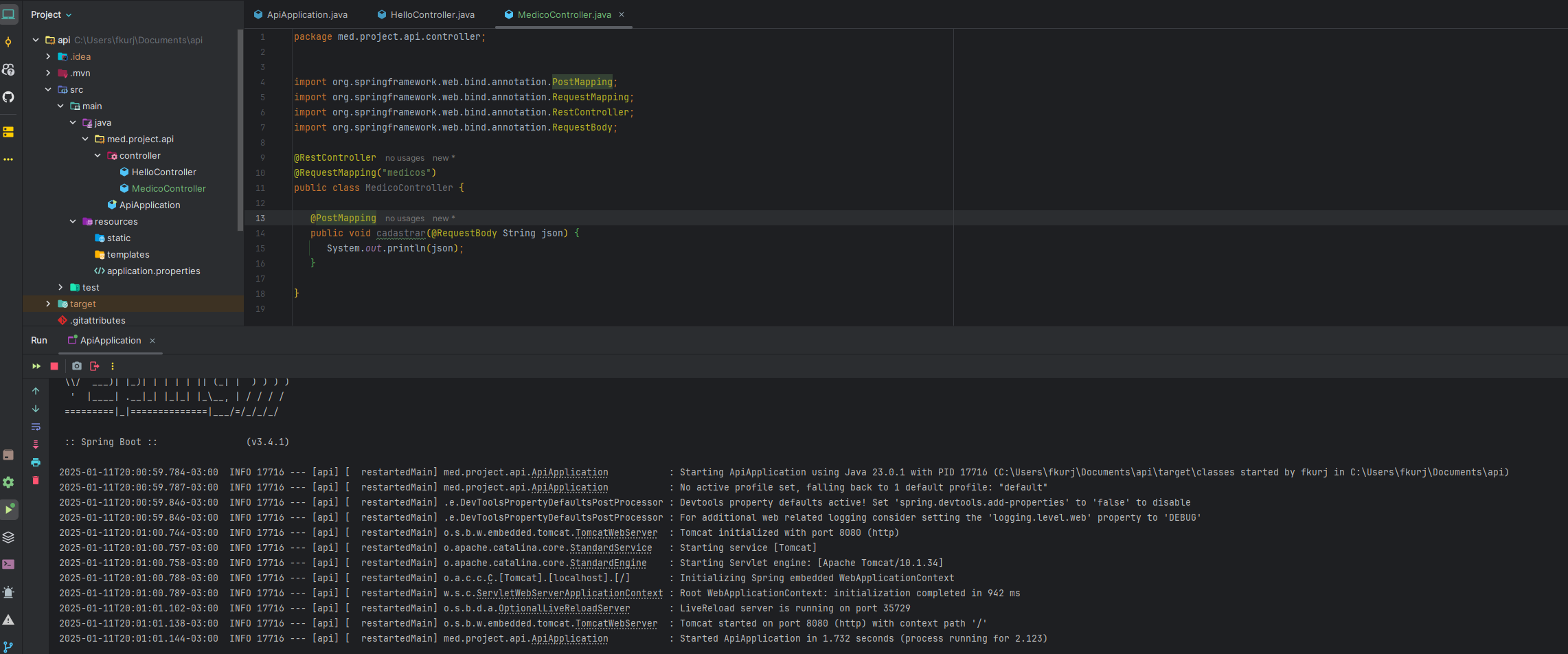Open the Commit tool window icon
This screenshot has height=654, width=1568.
[8, 42]
